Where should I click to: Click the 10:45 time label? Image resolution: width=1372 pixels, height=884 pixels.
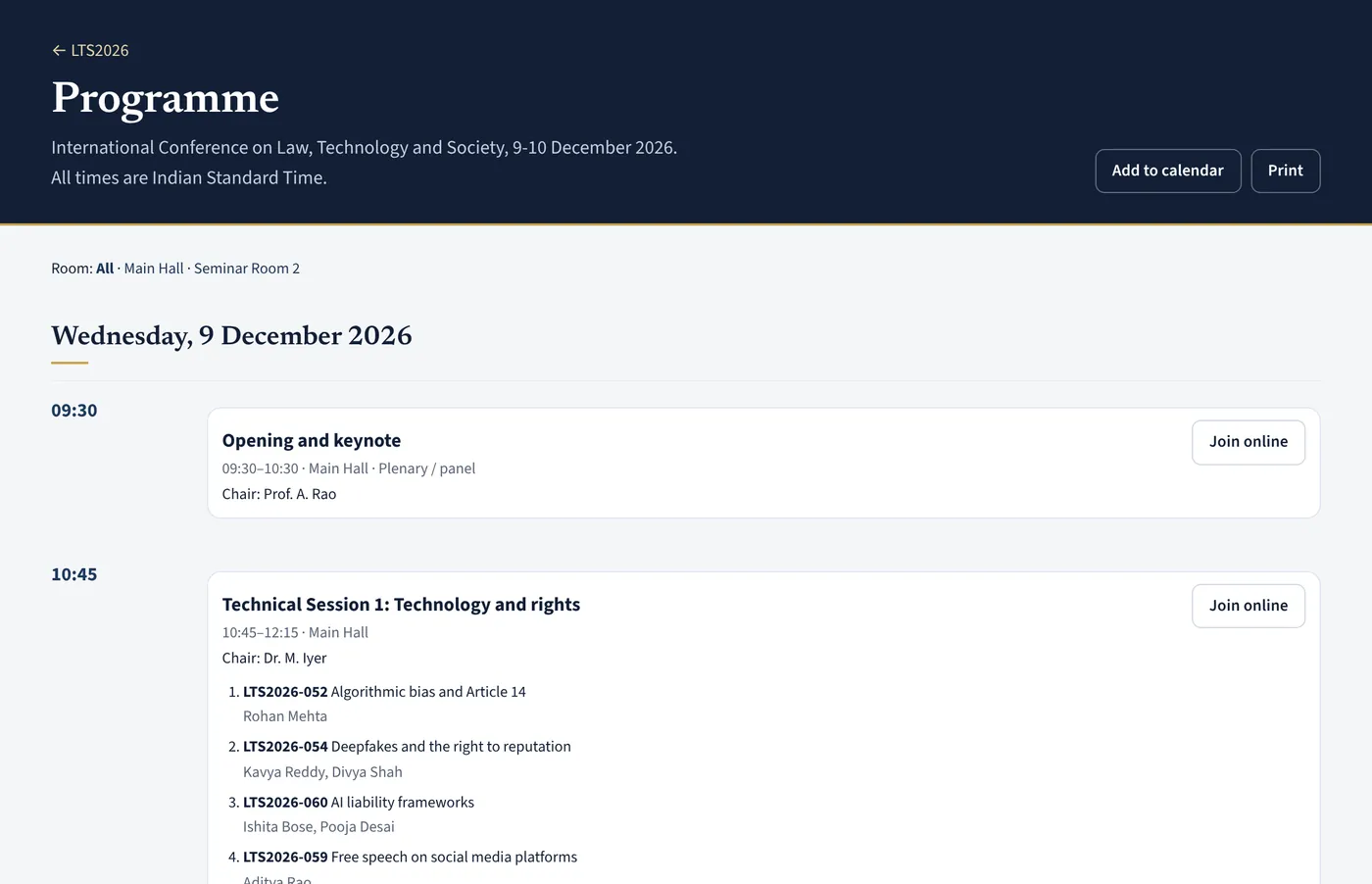click(x=74, y=574)
